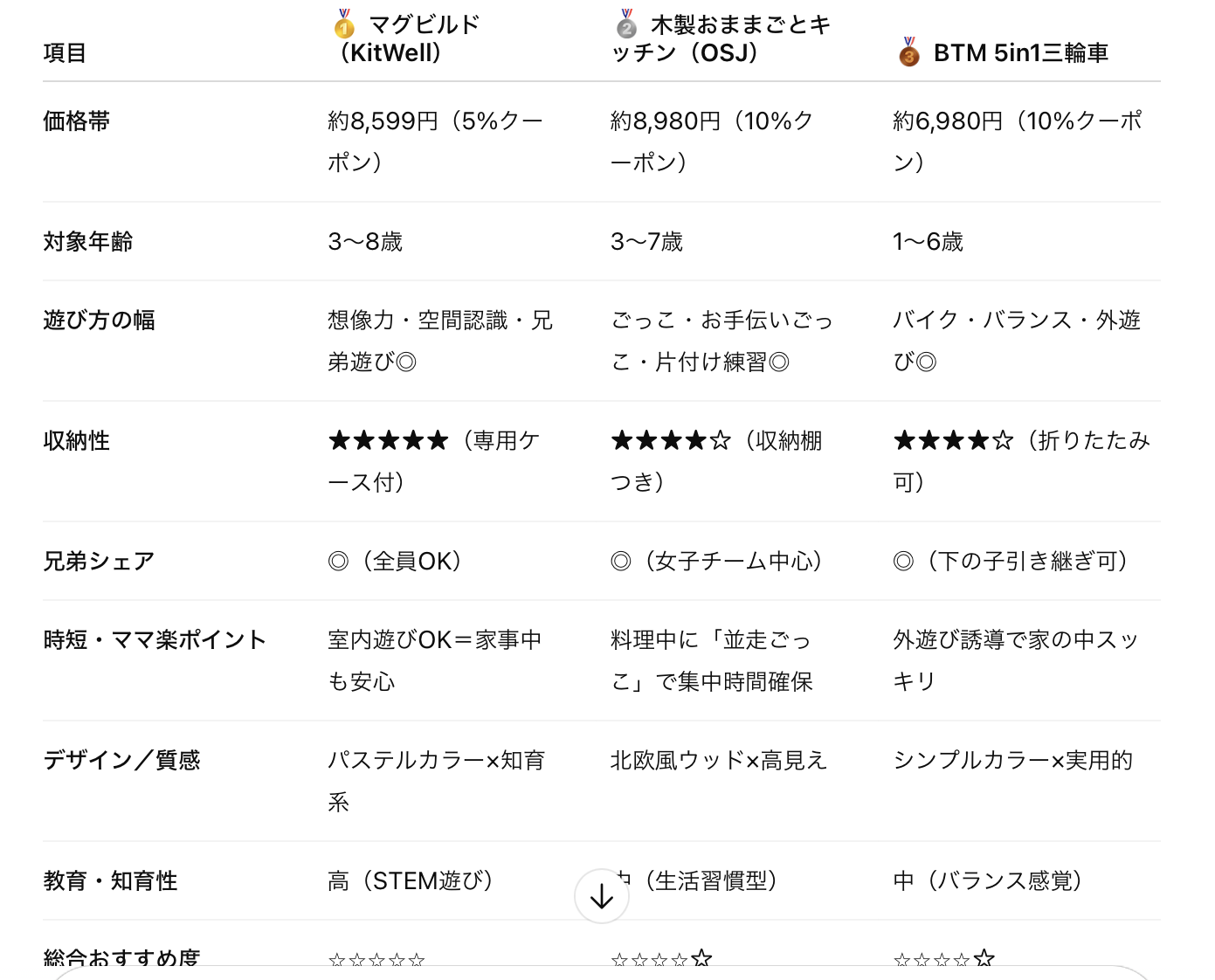Click the 収納性 star rating with 折りたたみ可
The image size is (1215, 980).
tap(953, 441)
